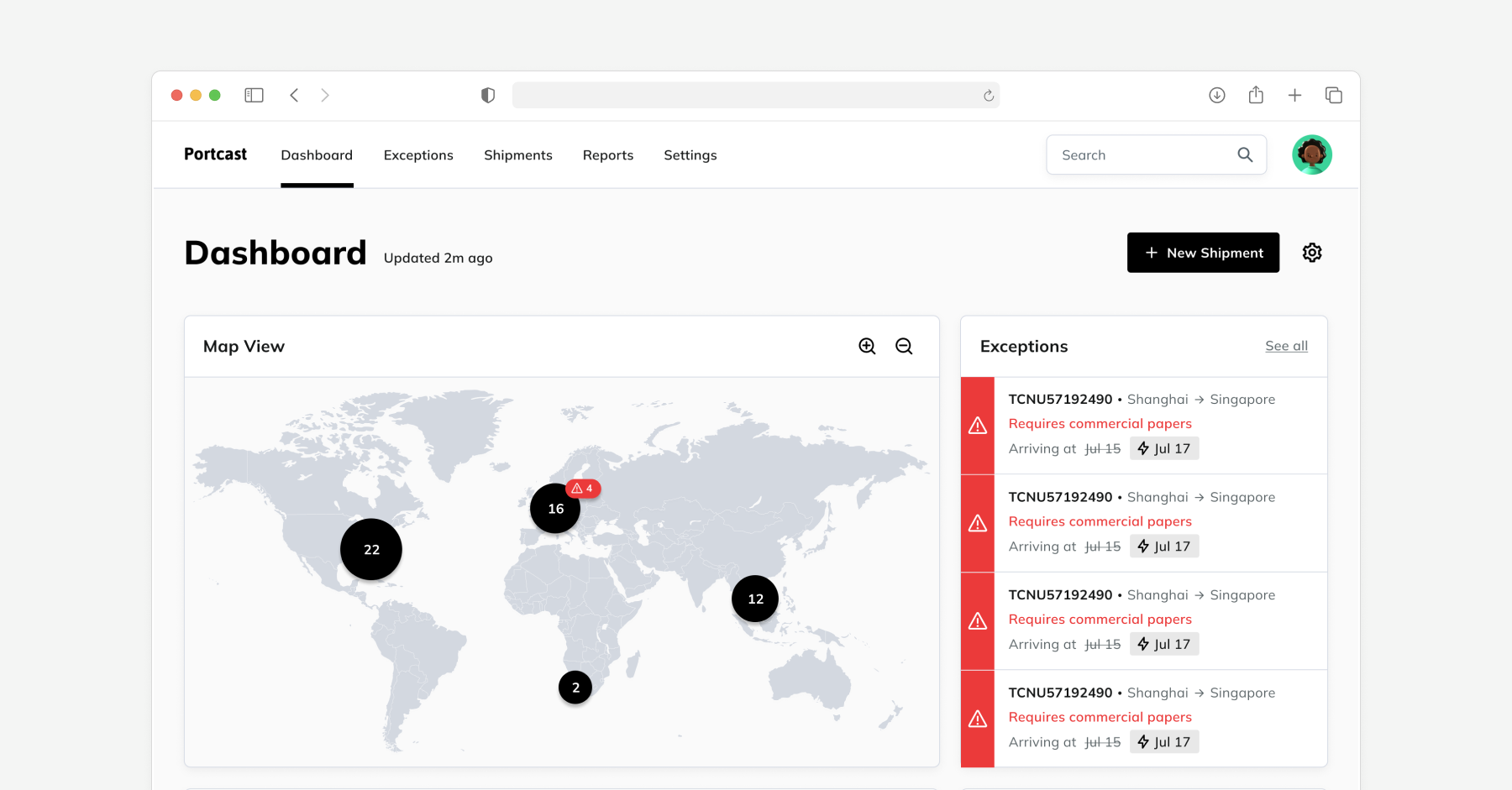Open See all exceptions
This screenshot has height=790, width=1512.
[x=1285, y=346]
